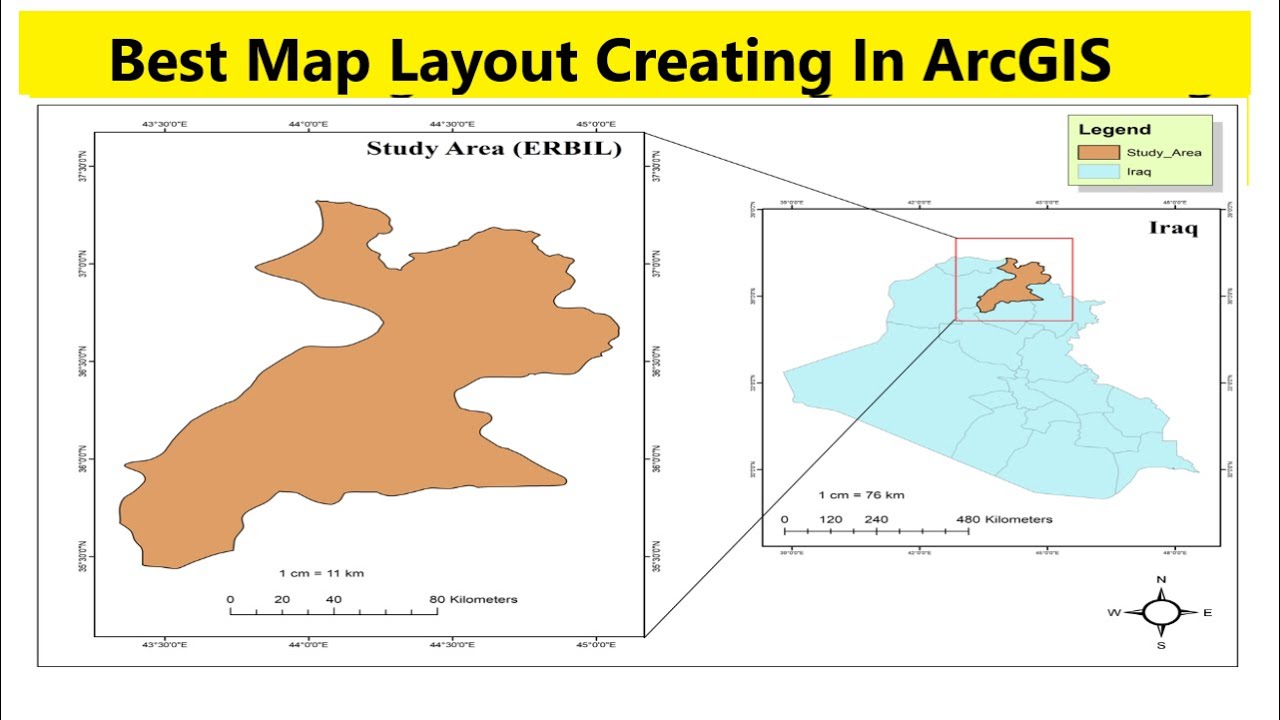Screen dimensions: 1280x720
Task: Click the "S" label below compass
Action: coord(1161,645)
